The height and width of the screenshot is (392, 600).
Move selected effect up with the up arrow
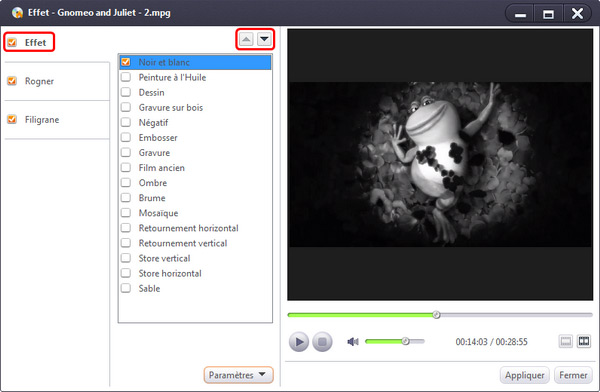click(246, 39)
